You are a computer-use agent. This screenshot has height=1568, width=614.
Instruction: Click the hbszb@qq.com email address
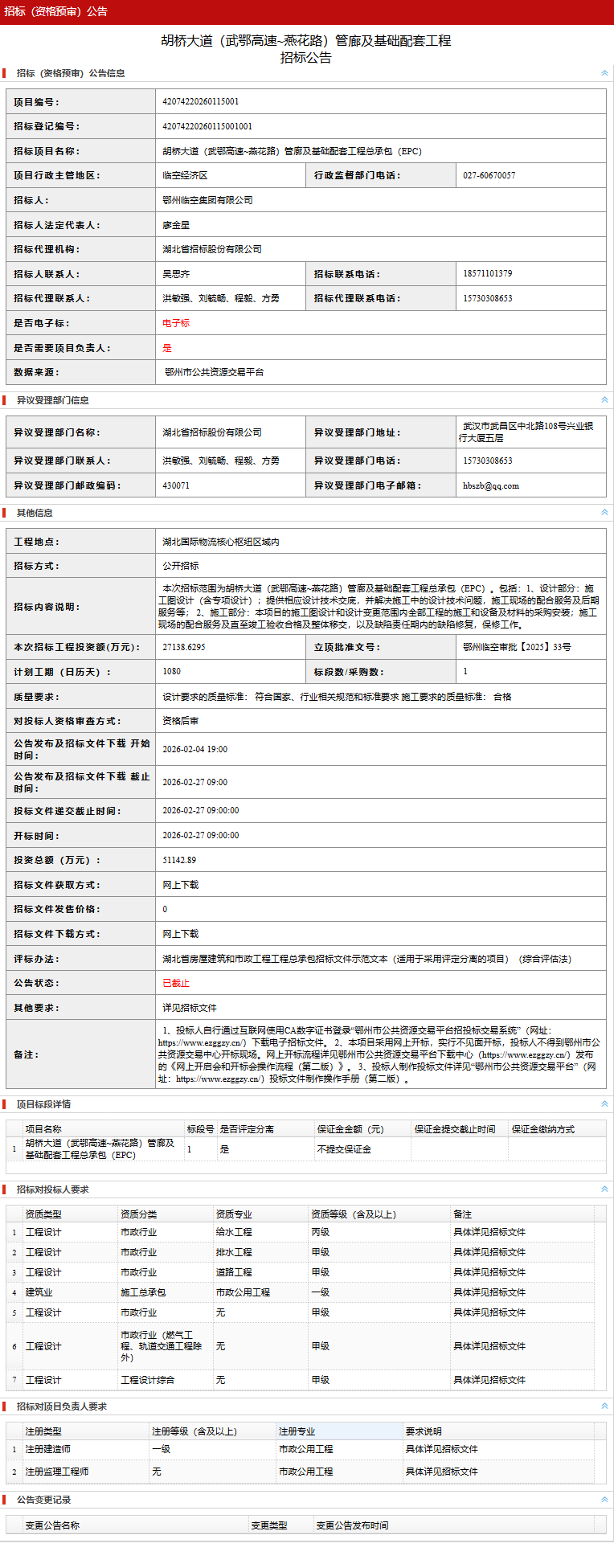tap(491, 485)
